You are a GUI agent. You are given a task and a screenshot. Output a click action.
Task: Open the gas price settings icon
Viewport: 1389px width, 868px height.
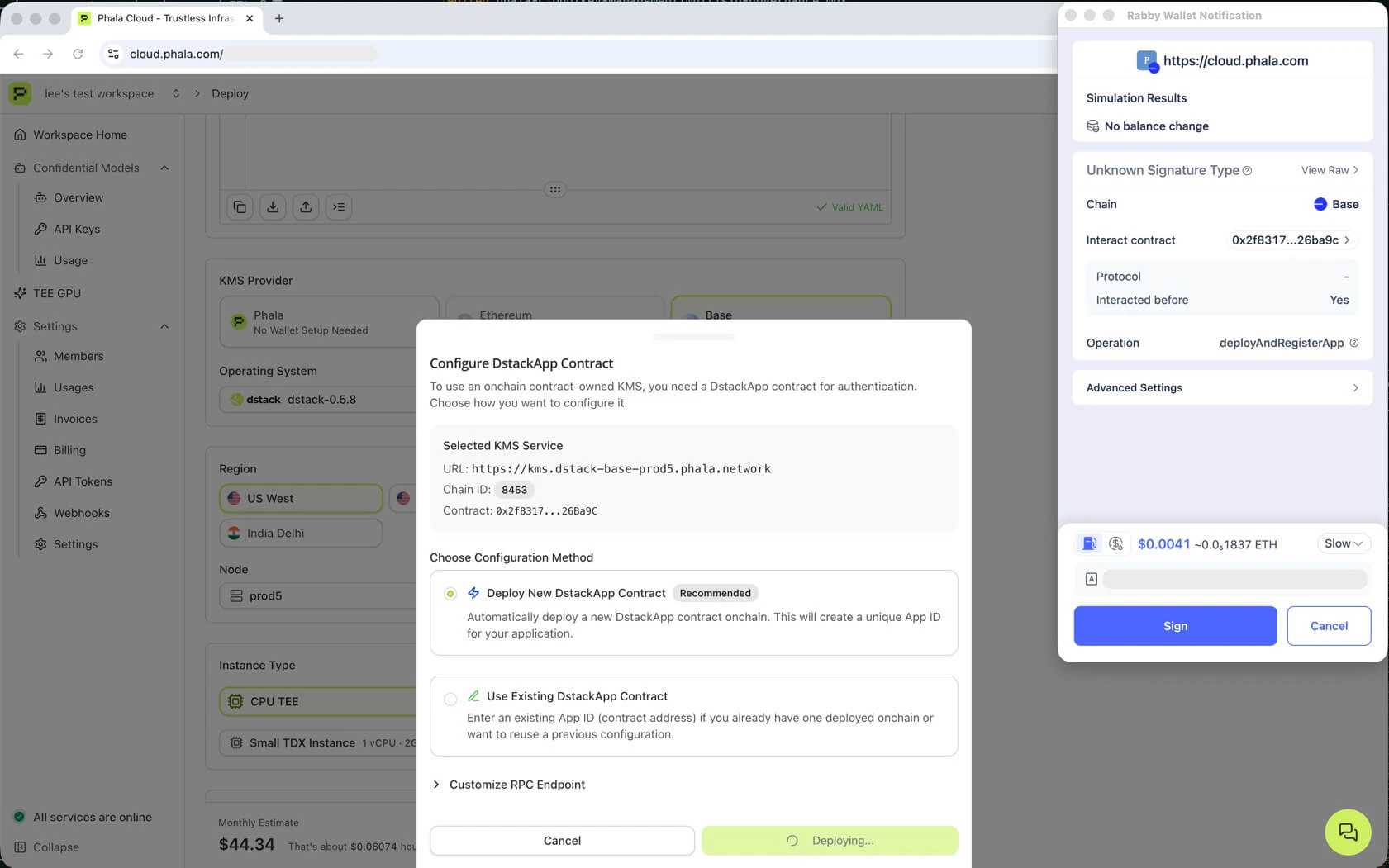click(1115, 543)
